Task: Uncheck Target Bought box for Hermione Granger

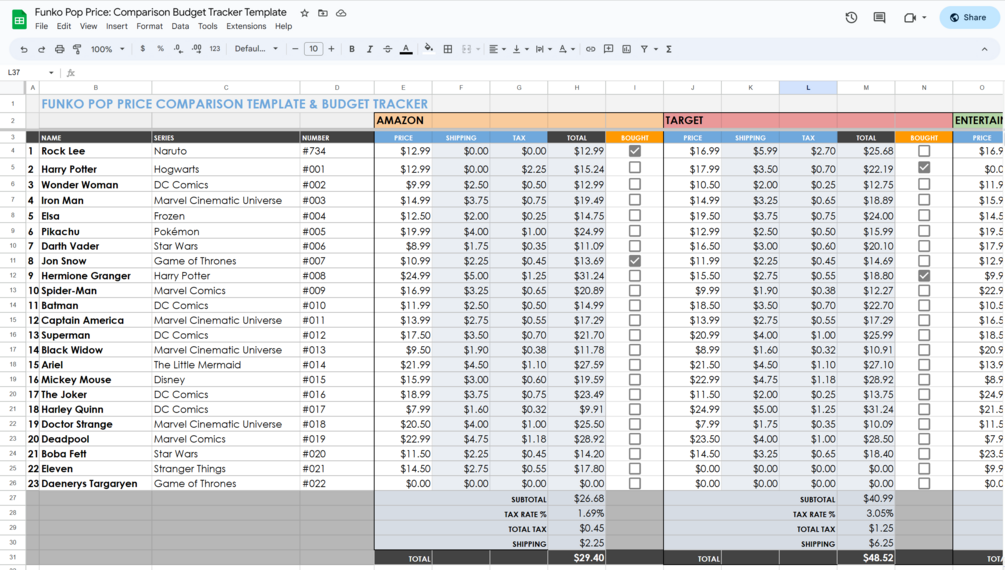Action: click(924, 276)
